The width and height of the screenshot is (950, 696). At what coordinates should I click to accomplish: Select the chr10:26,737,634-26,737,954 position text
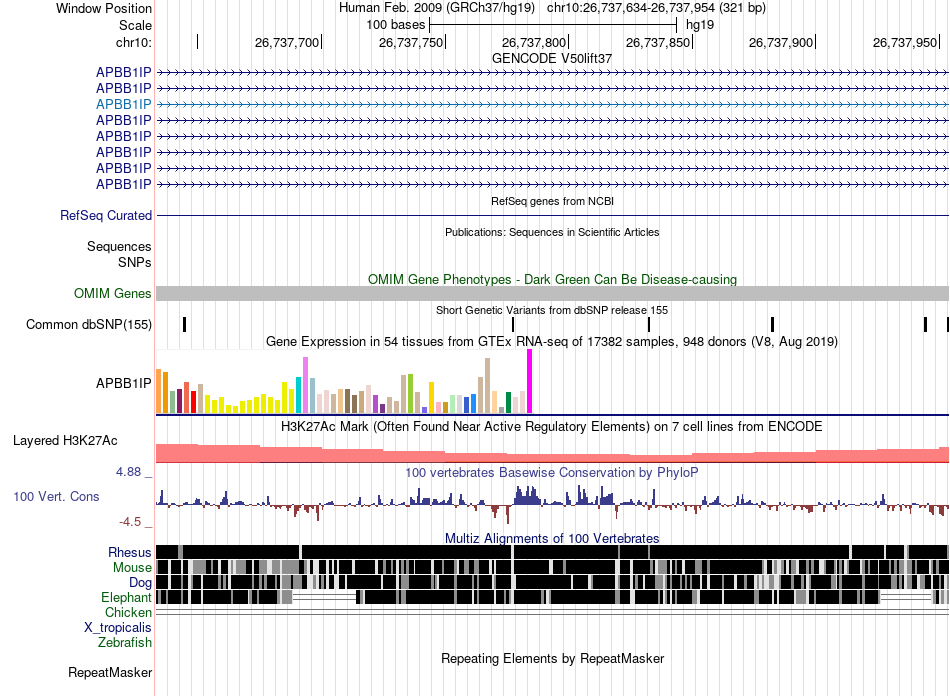[x=656, y=8]
